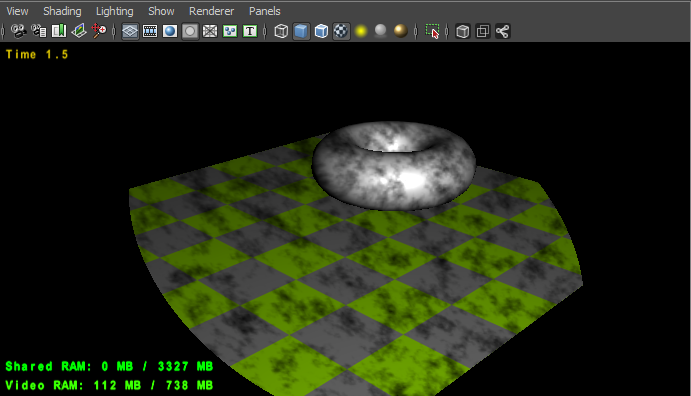Open the Shading dropdown menu
Screen dimensions: 691x396
coord(62,11)
